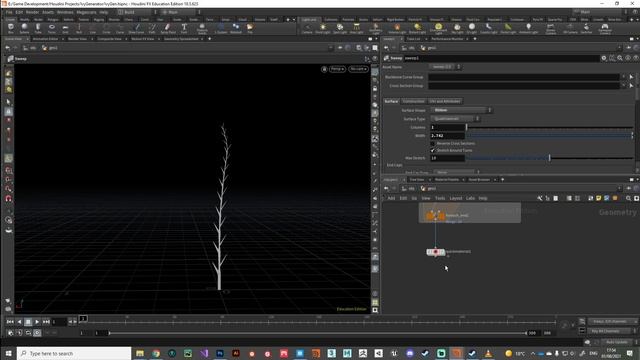Click the Cross Section Group selector arrow
The width and height of the screenshot is (640, 360).
pyautogui.click(x=631, y=85)
